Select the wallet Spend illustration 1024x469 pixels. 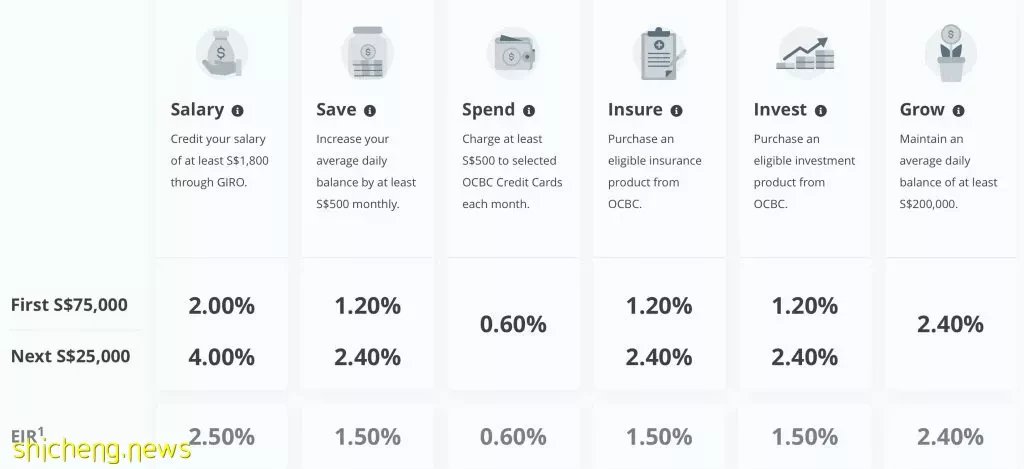(513, 53)
